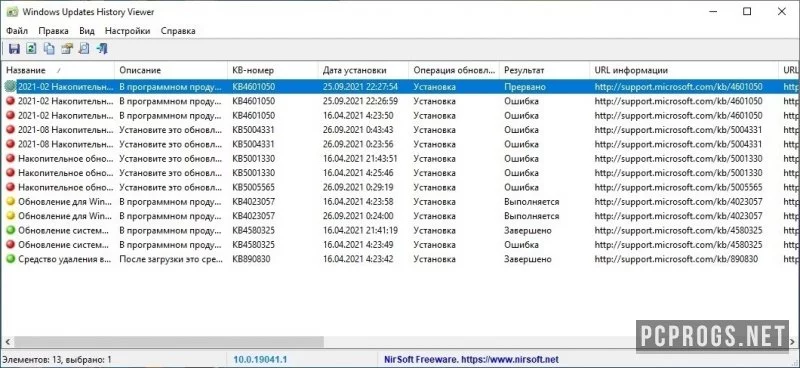Click the KB890830 cell
This screenshot has height=368, width=800.
tap(251, 259)
